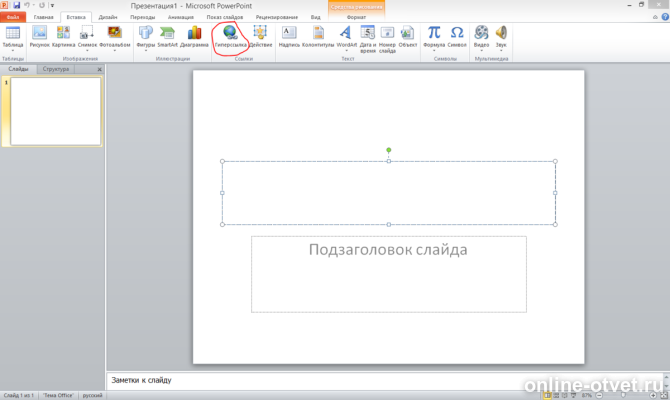Insert a Надпись text box
Screen dimensions: 670x400
289,33
